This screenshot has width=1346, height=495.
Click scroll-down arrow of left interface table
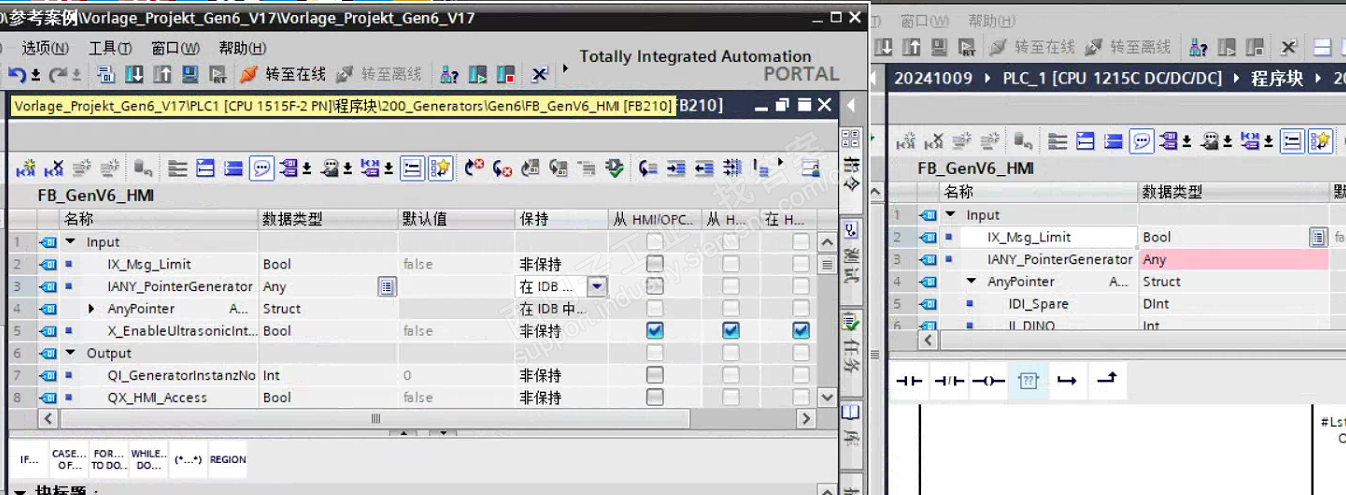pyautogui.click(x=826, y=397)
